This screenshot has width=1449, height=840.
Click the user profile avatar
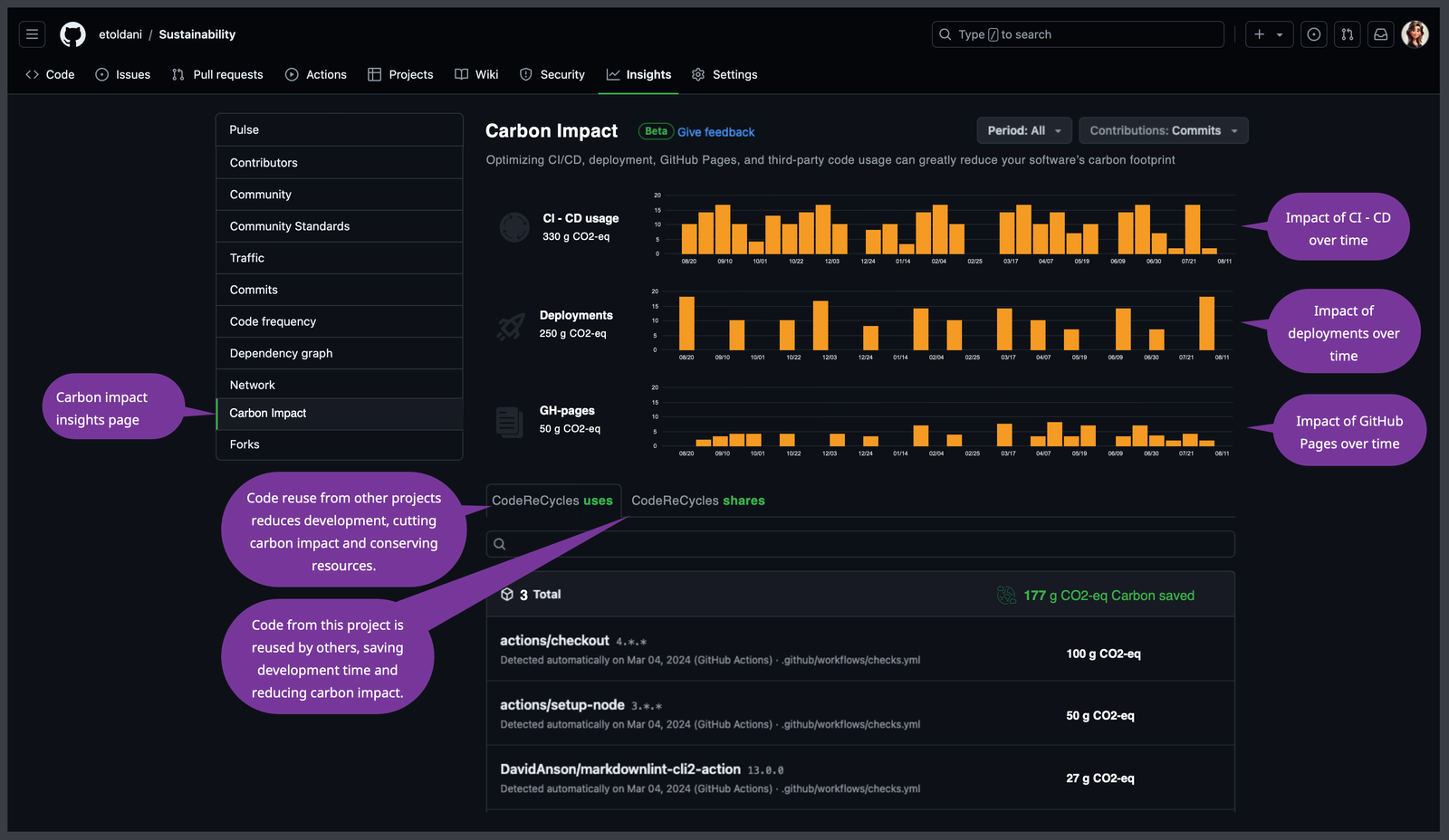tap(1415, 34)
